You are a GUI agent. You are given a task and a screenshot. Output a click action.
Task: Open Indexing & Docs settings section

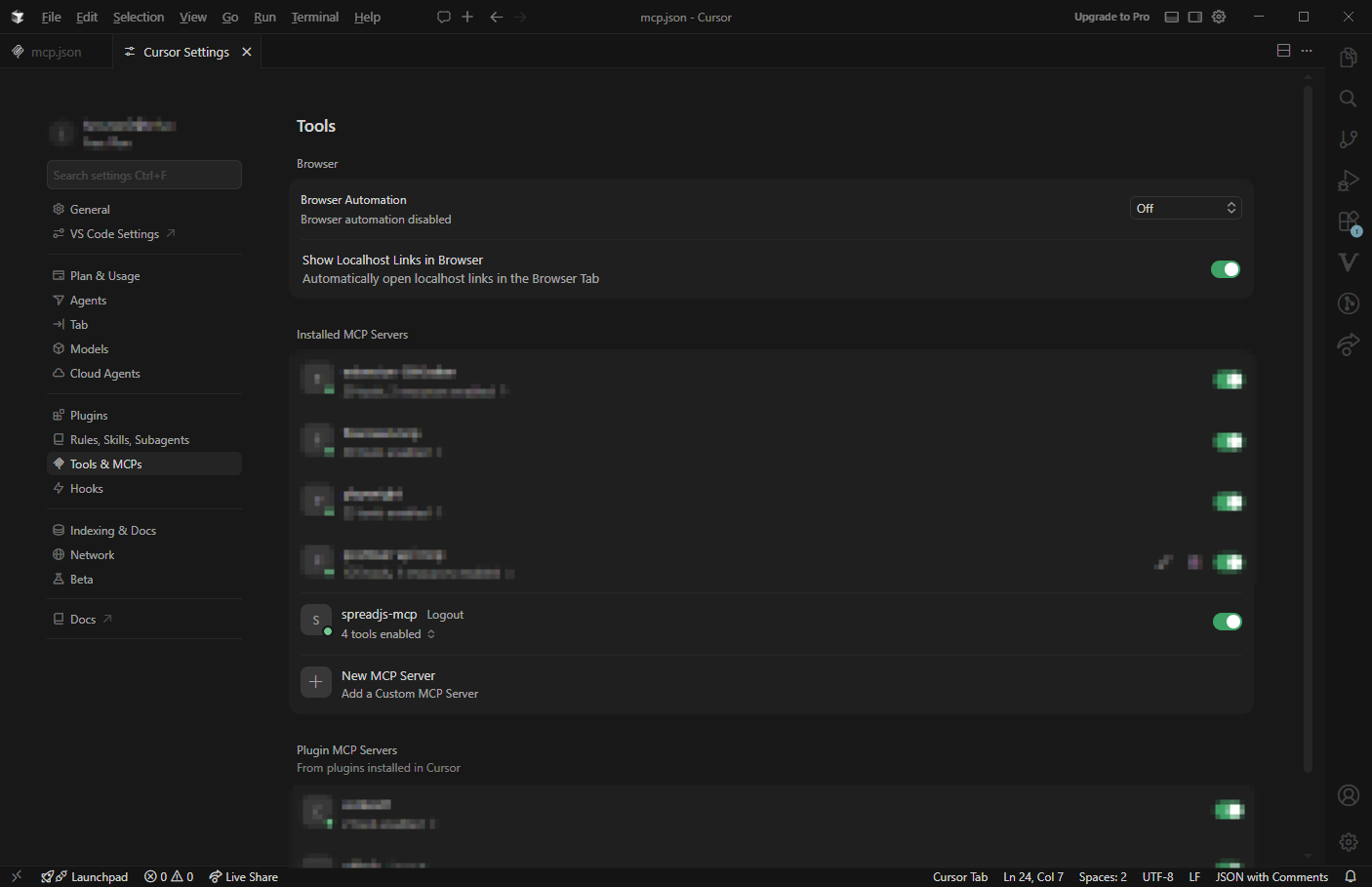coord(144,531)
